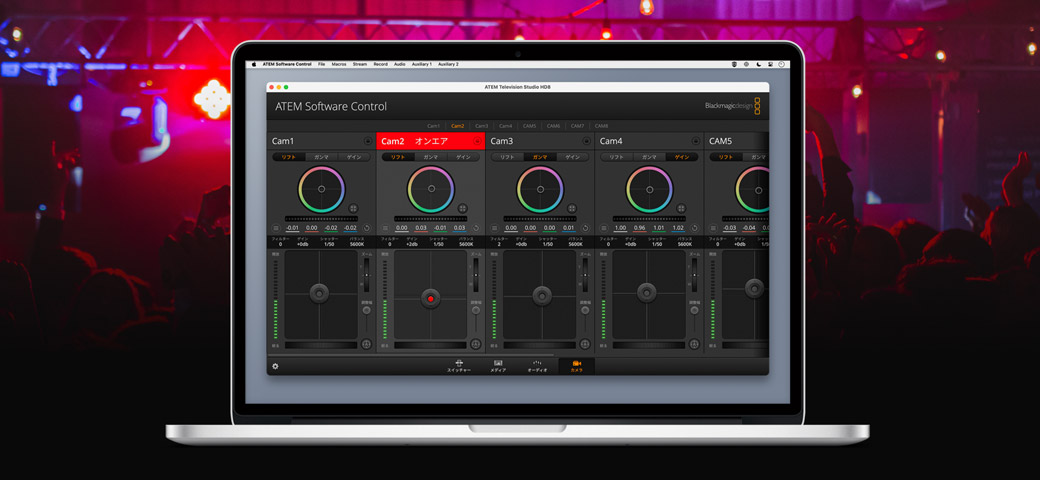Open the Macros menu

(x=339, y=64)
